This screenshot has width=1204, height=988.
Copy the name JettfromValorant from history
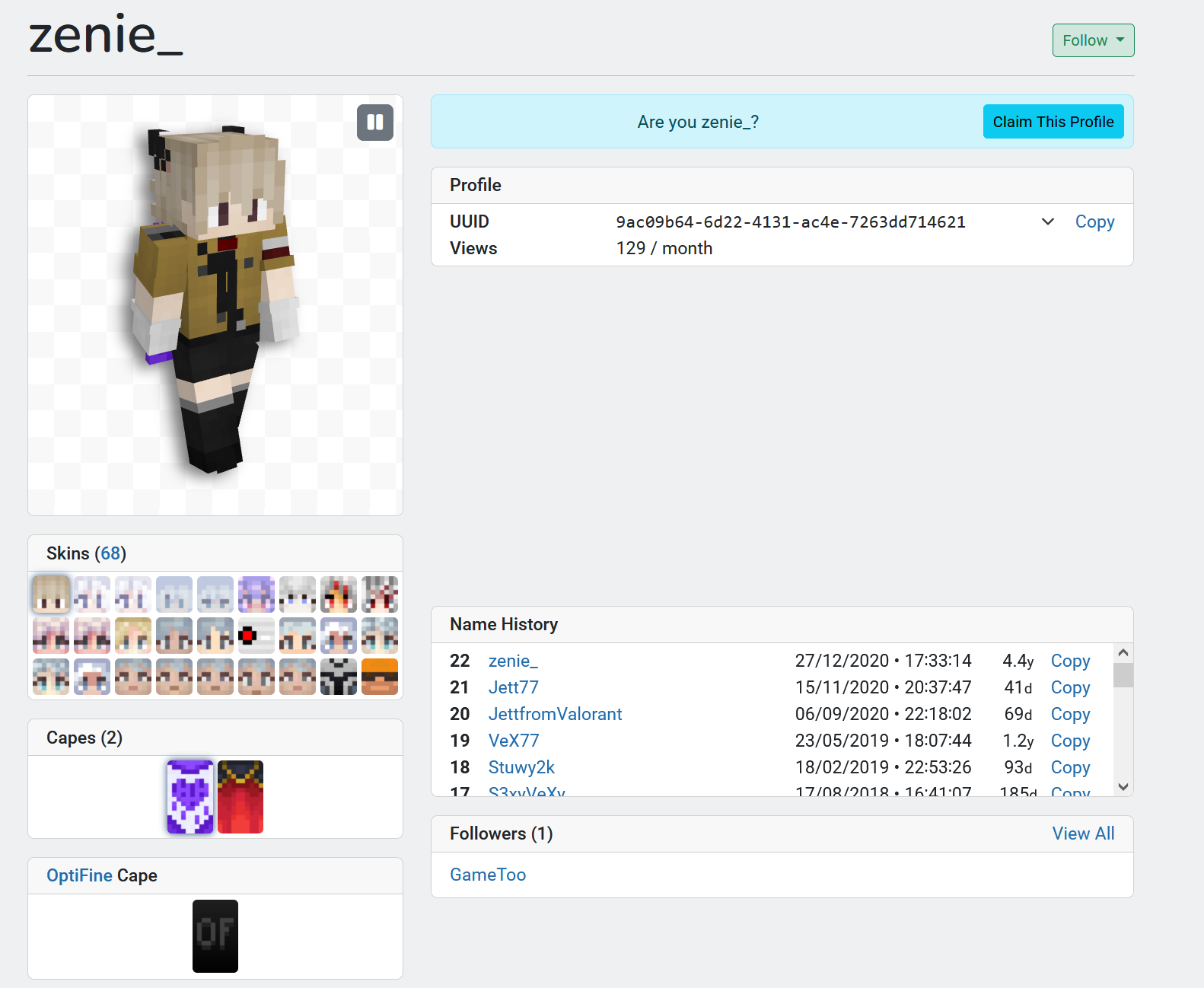1070,714
